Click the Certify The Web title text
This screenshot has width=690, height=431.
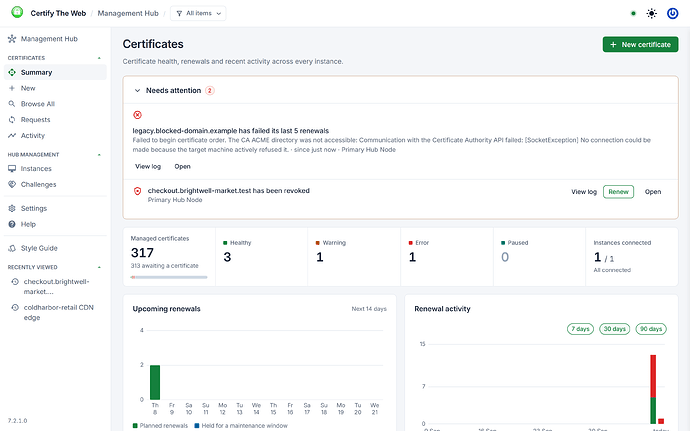click(x=58, y=13)
